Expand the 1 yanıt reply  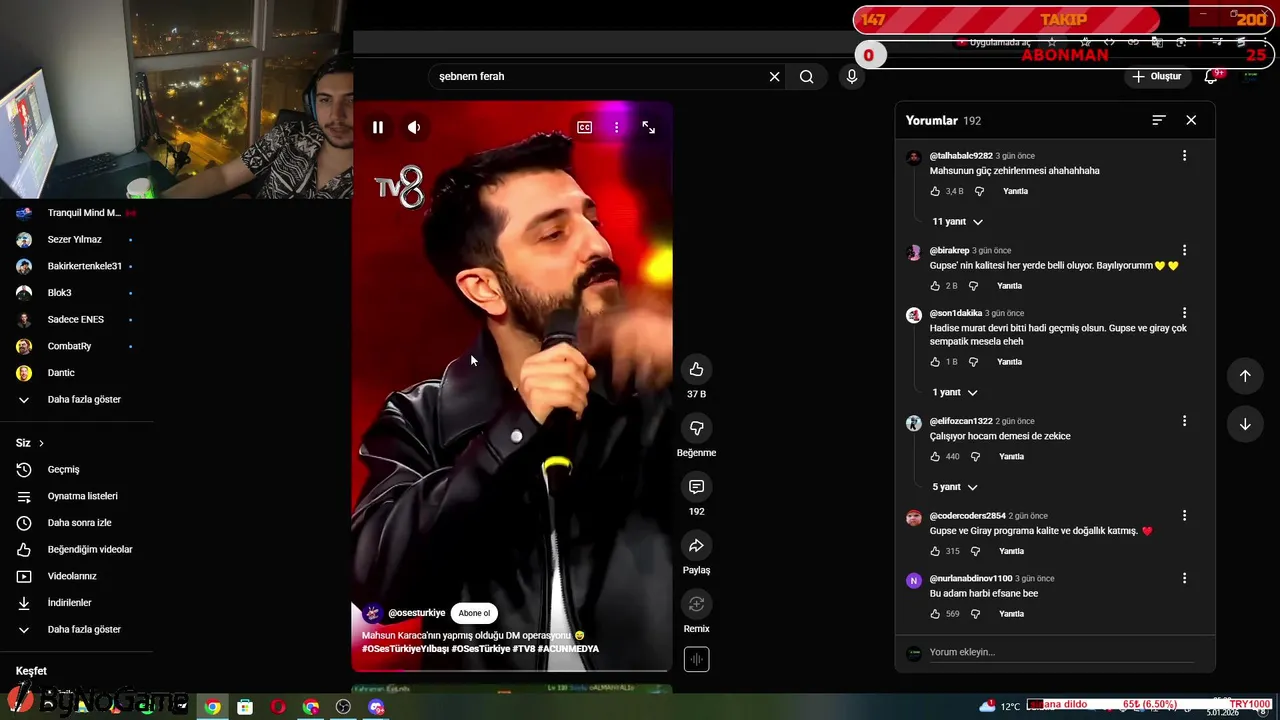click(x=955, y=393)
